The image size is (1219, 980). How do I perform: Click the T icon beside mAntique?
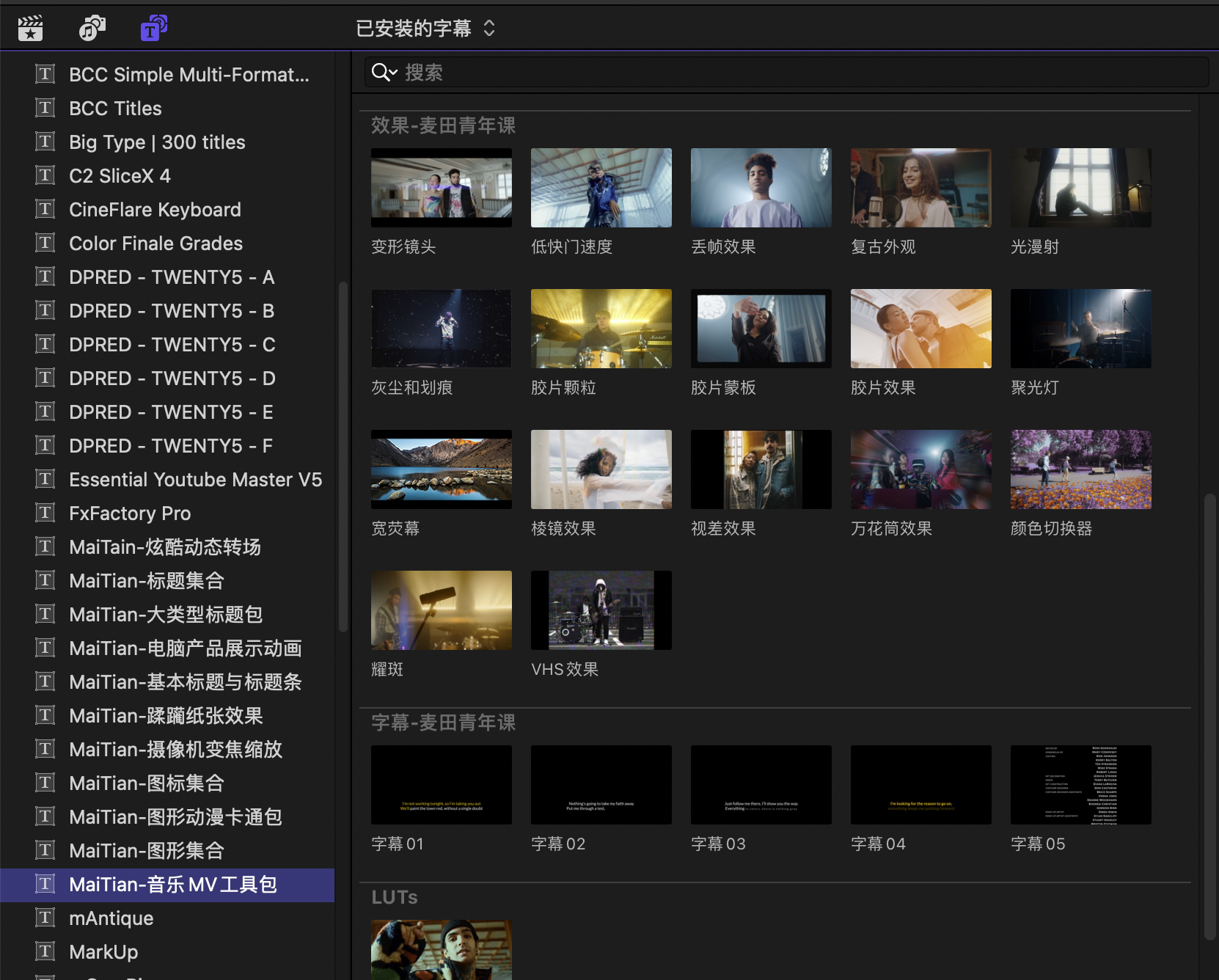click(45, 918)
